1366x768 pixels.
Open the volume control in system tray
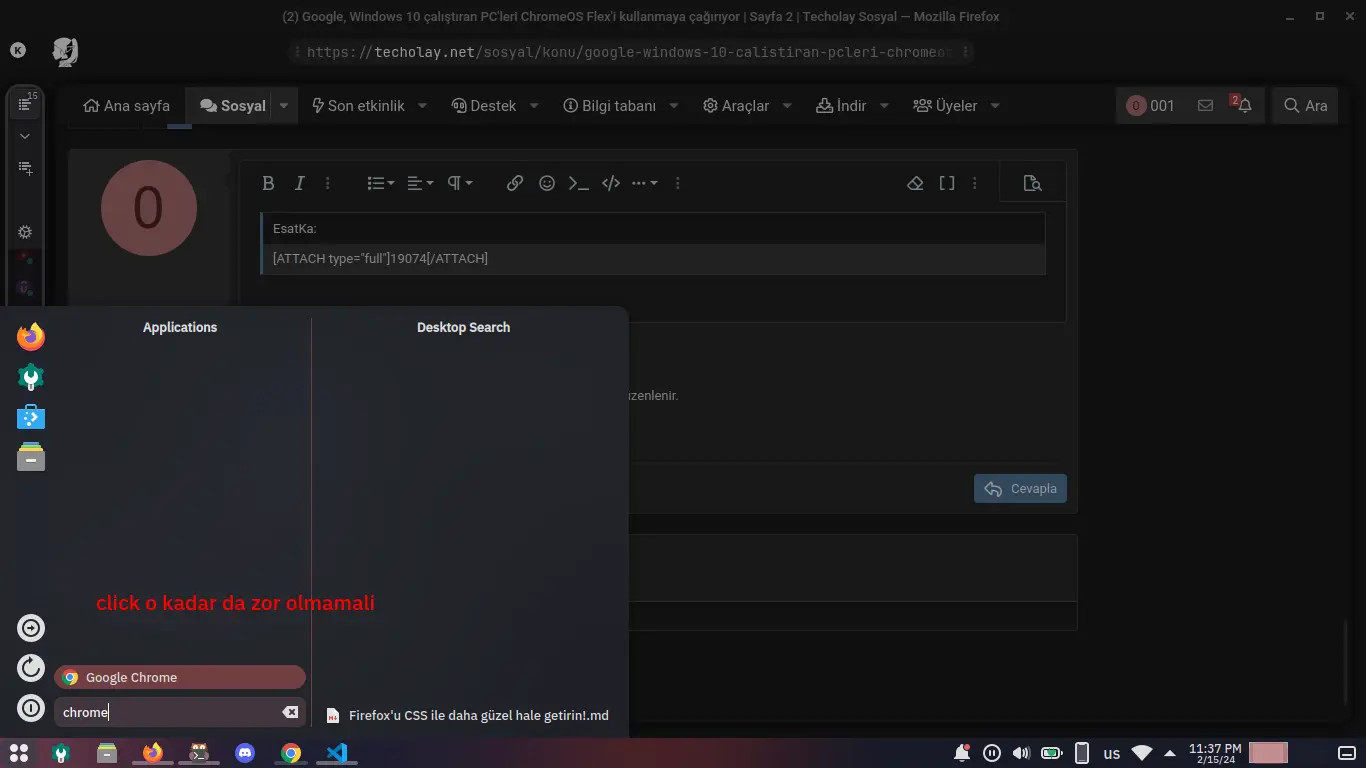tap(1021, 753)
